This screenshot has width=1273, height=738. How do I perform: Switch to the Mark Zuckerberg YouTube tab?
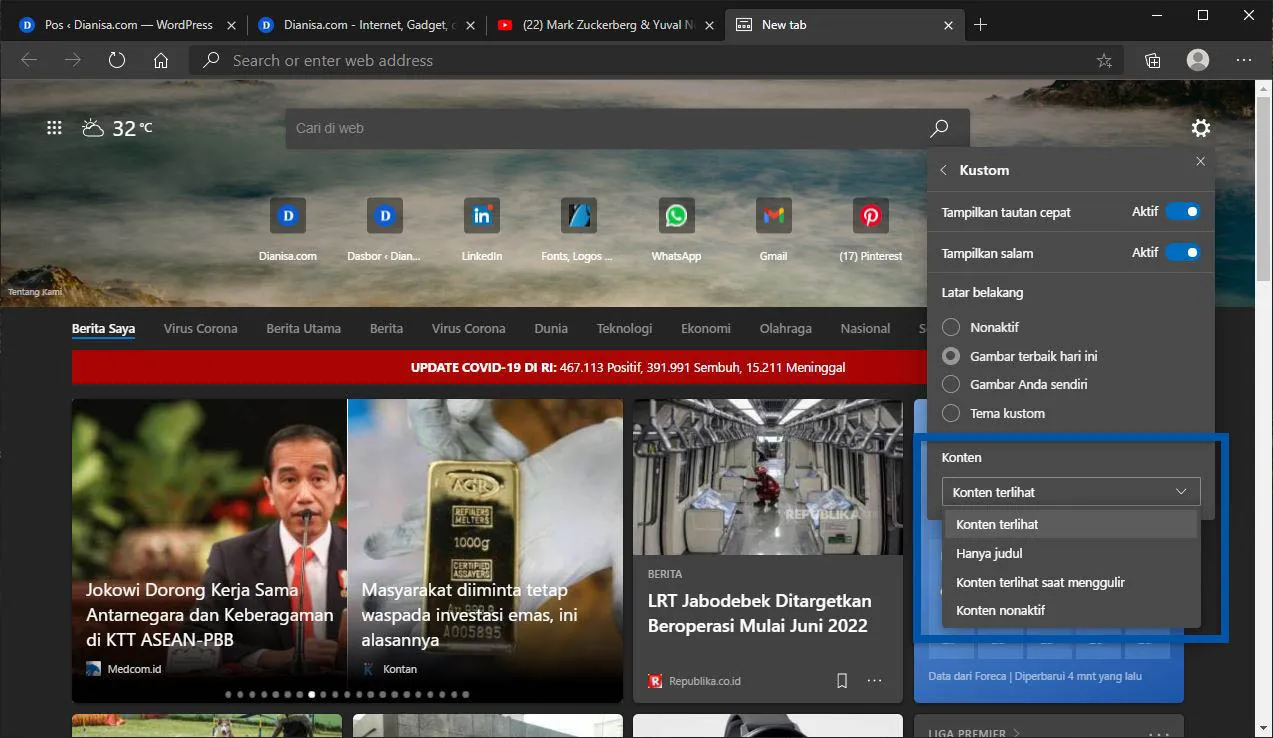click(600, 24)
